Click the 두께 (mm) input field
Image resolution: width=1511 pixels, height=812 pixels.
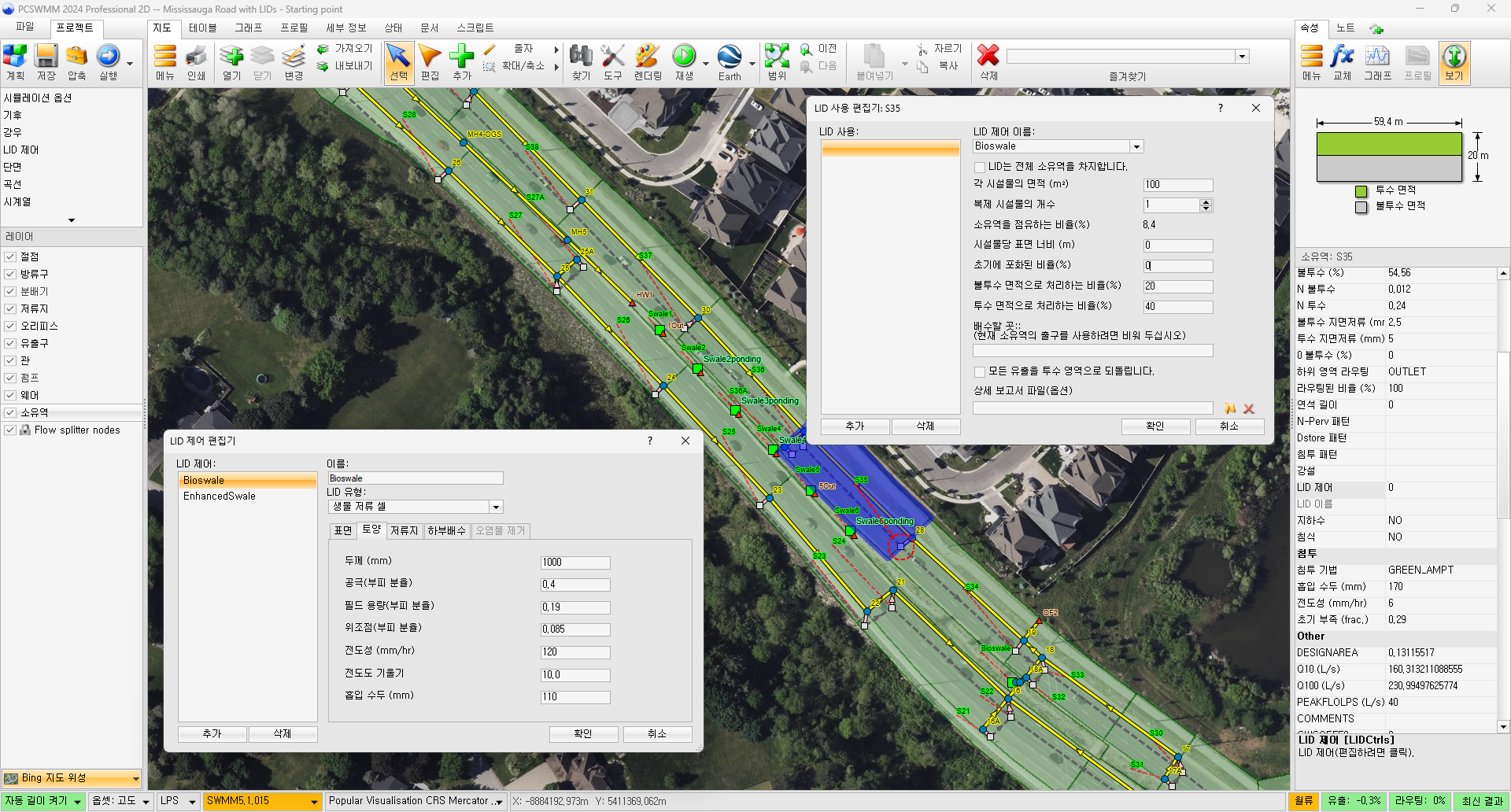[574, 562]
